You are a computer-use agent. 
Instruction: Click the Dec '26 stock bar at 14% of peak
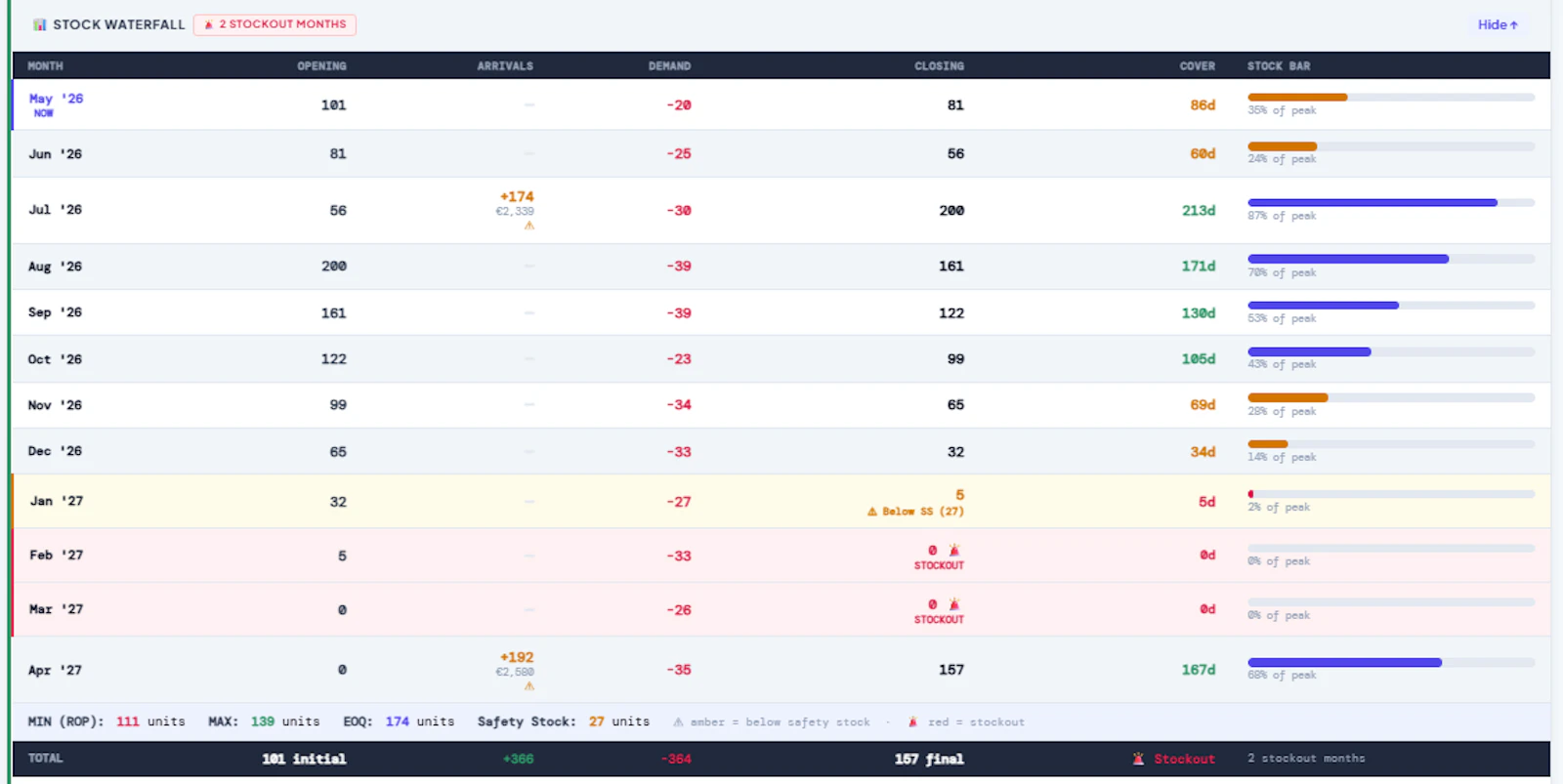click(1391, 444)
